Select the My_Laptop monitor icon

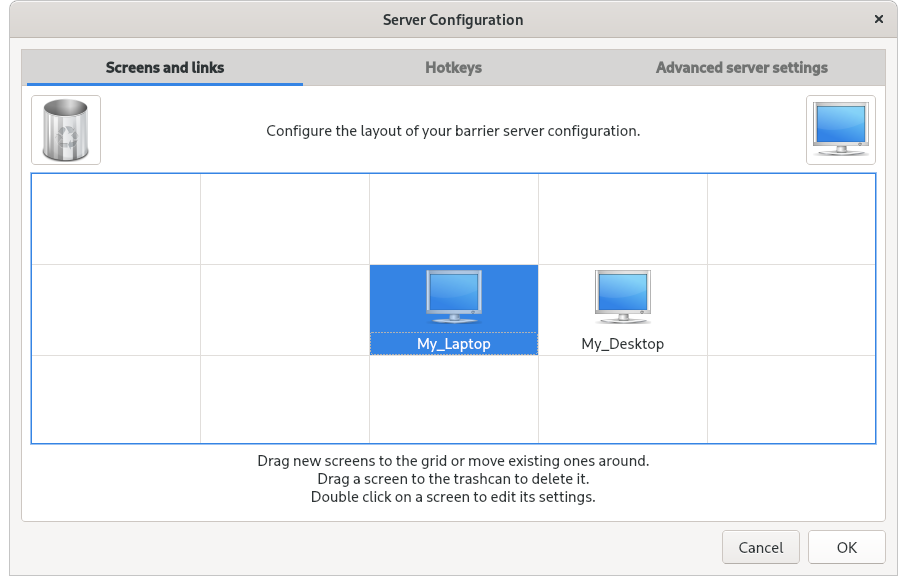point(453,296)
